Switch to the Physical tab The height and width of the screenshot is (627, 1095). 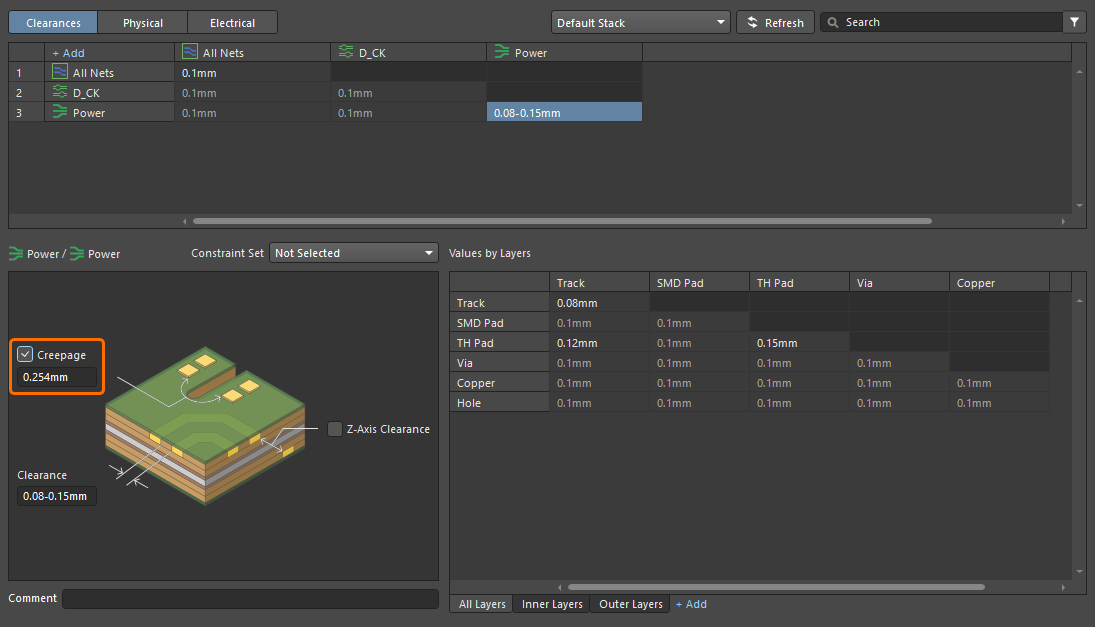point(142,22)
